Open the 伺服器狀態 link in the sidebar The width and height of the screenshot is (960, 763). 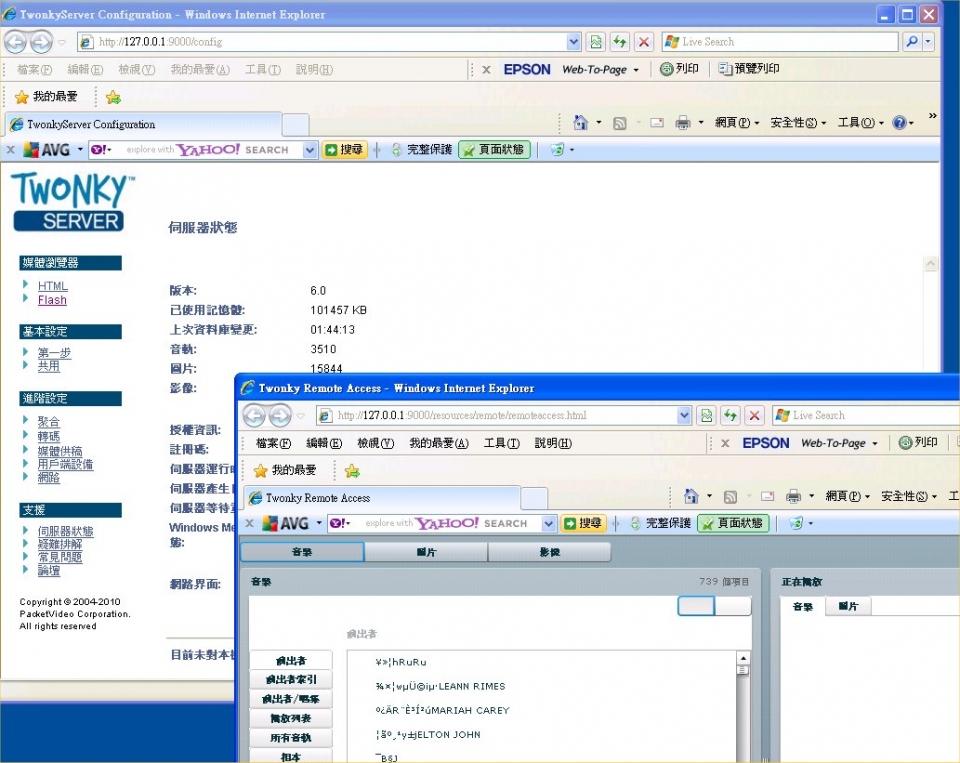(x=66, y=532)
